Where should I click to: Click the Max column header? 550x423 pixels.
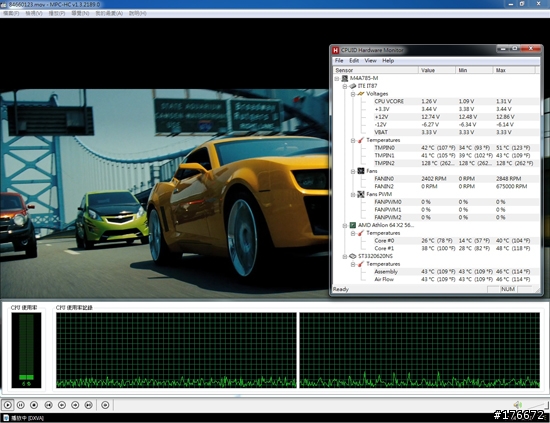(x=514, y=70)
